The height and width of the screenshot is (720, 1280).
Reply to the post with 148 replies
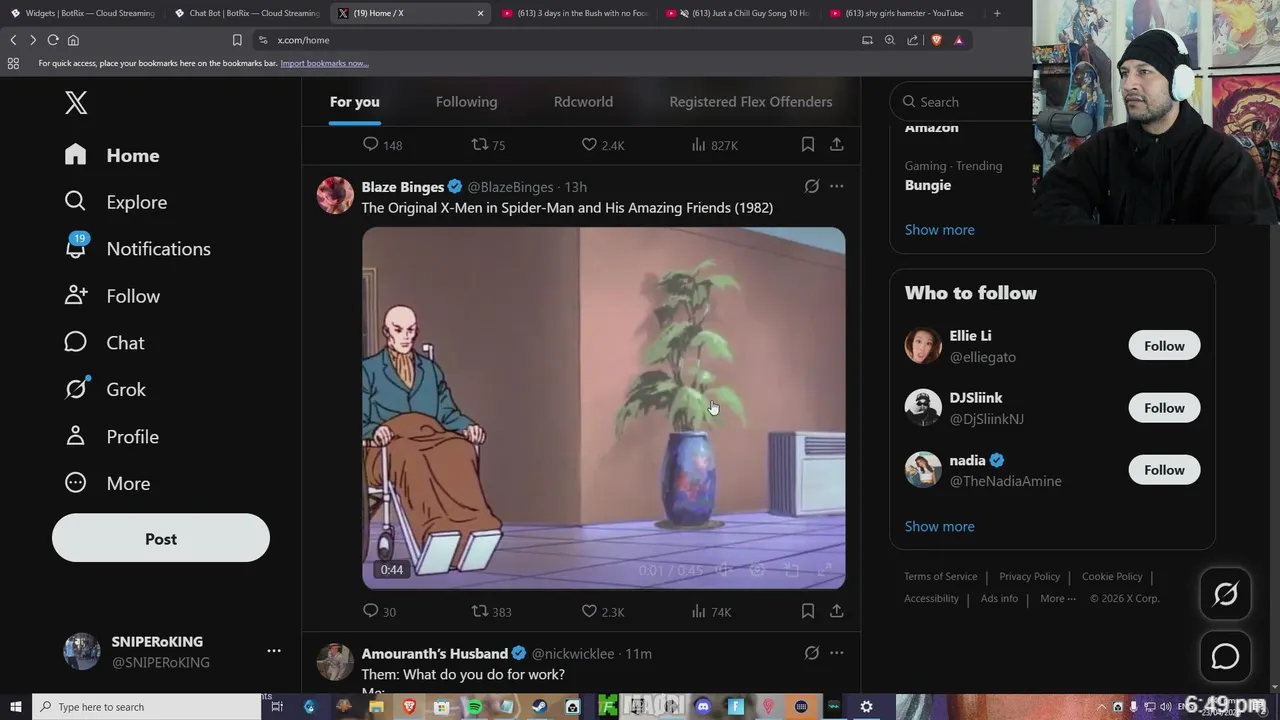(382, 145)
